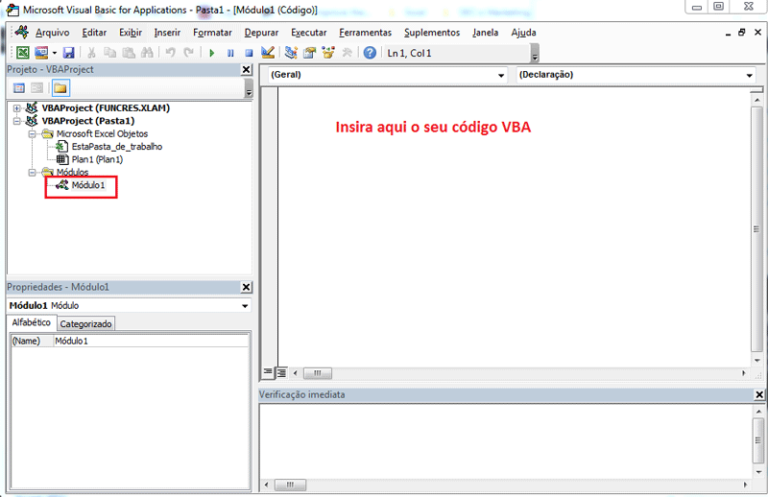
Task: Switch to Full Module View at code window bottom
Action: point(281,372)
